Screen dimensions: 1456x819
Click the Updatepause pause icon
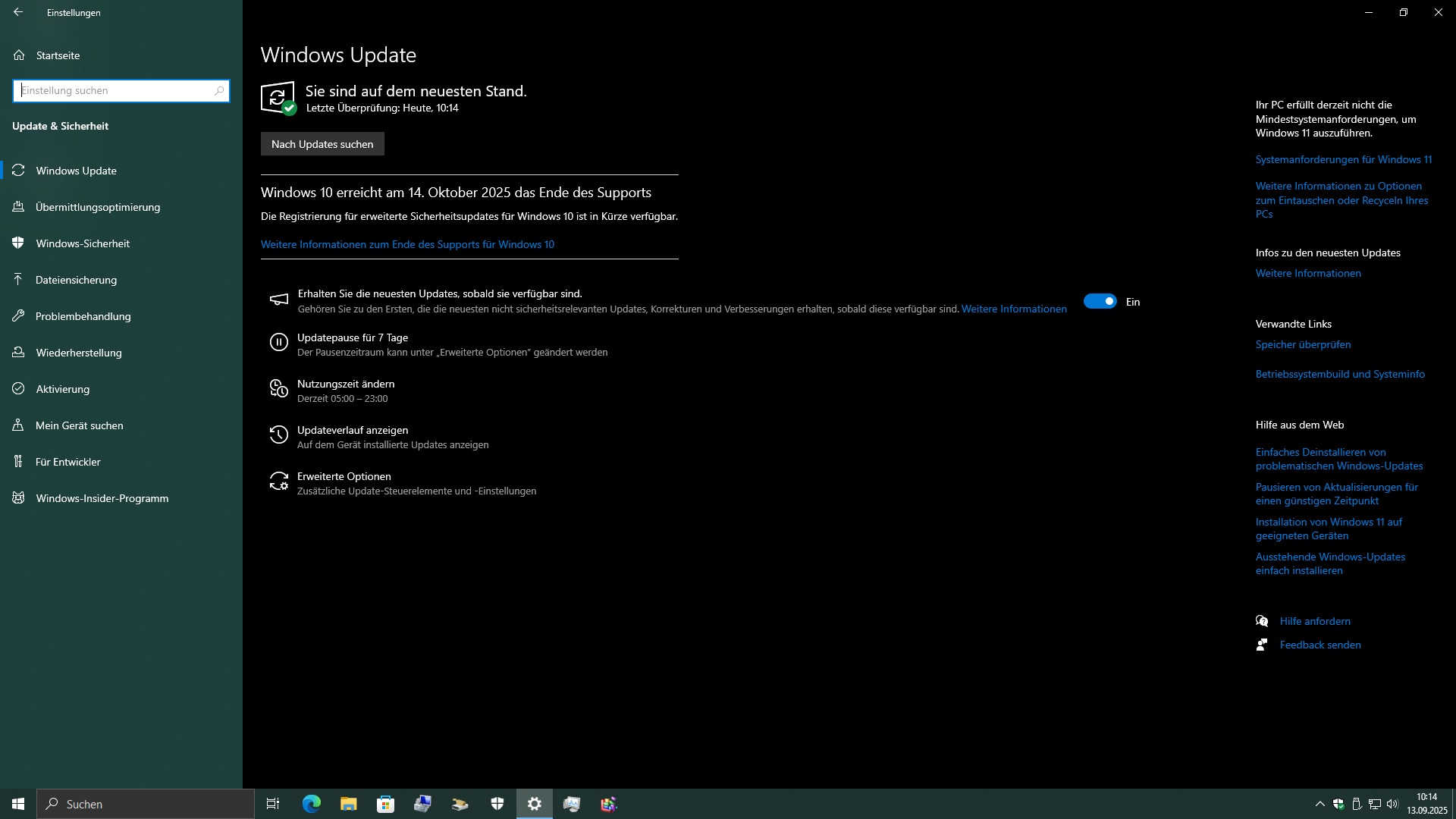click(x=278, y=343)
